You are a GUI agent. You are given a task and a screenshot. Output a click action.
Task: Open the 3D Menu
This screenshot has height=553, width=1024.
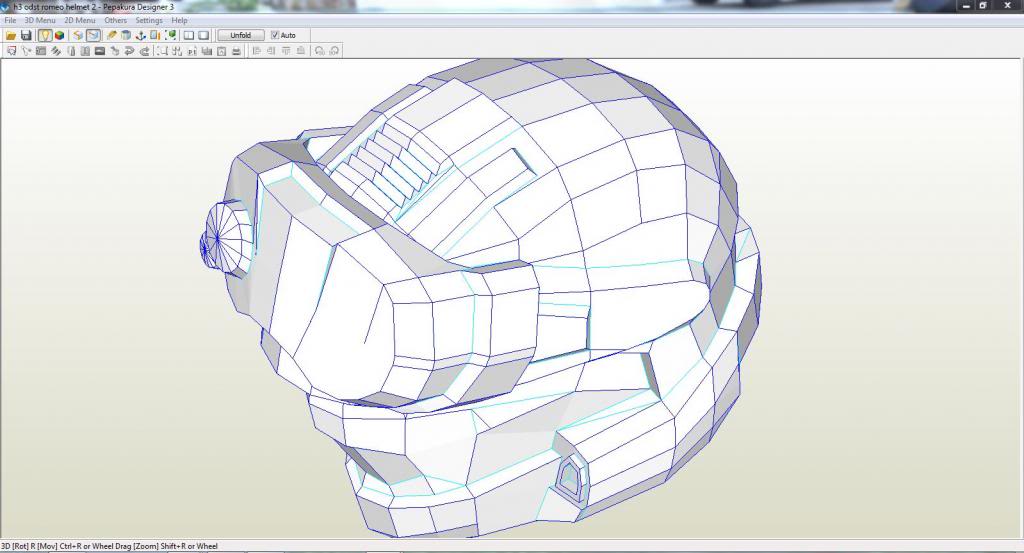pos(40,20)
